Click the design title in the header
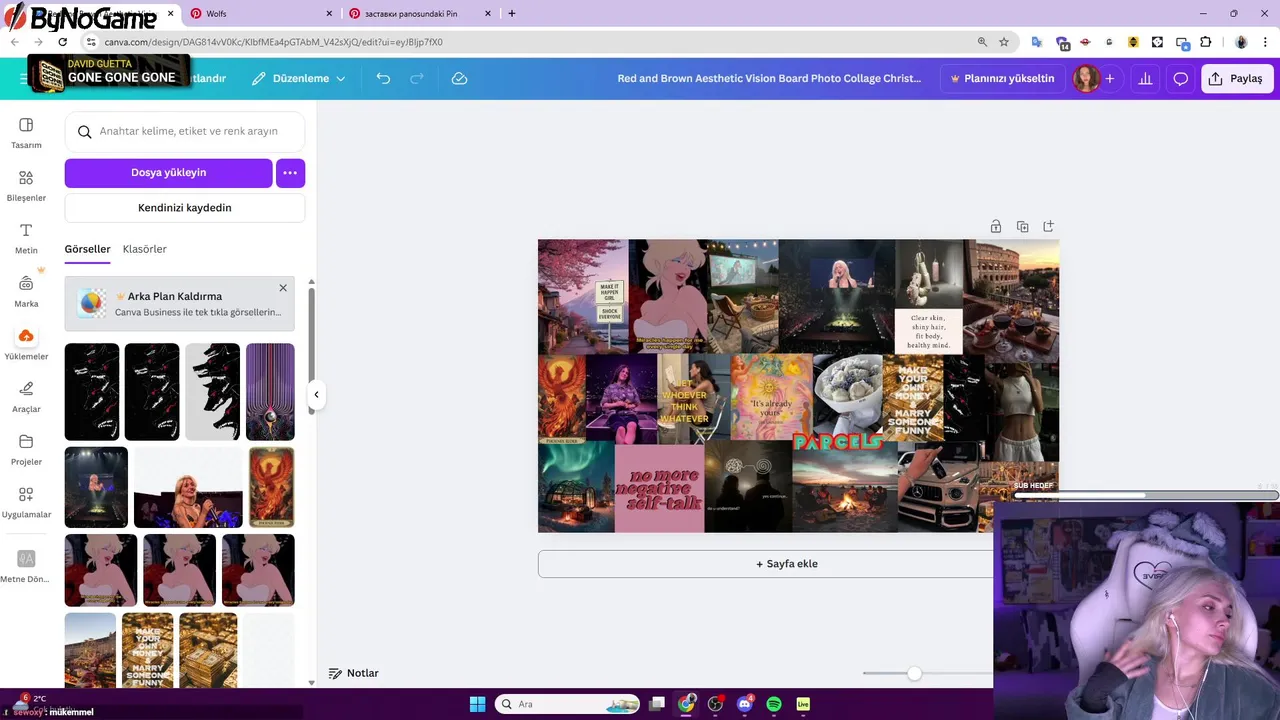 tap(769, 78)
